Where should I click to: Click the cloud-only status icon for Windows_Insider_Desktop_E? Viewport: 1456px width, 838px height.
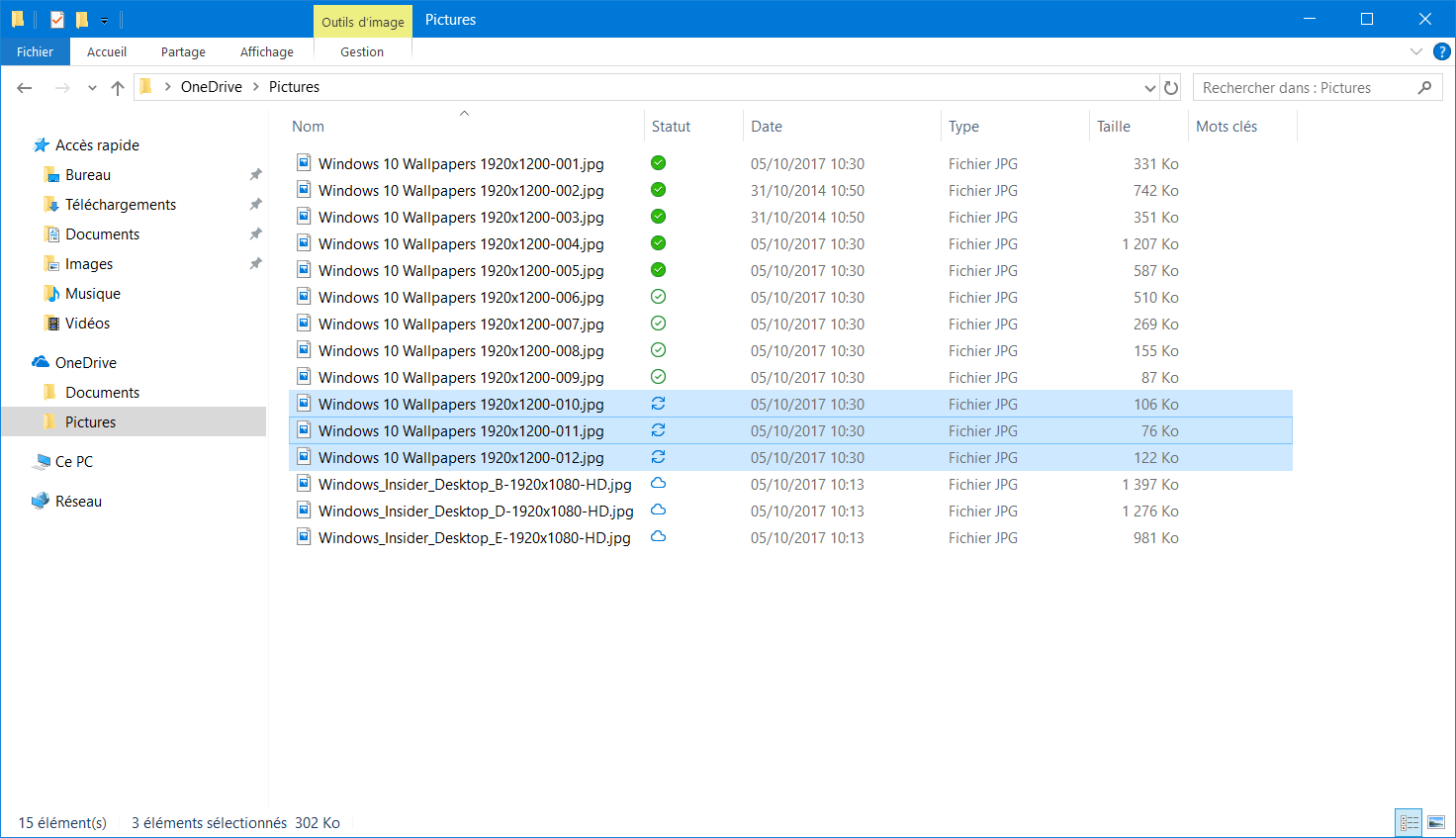click(x=658, y=537)
